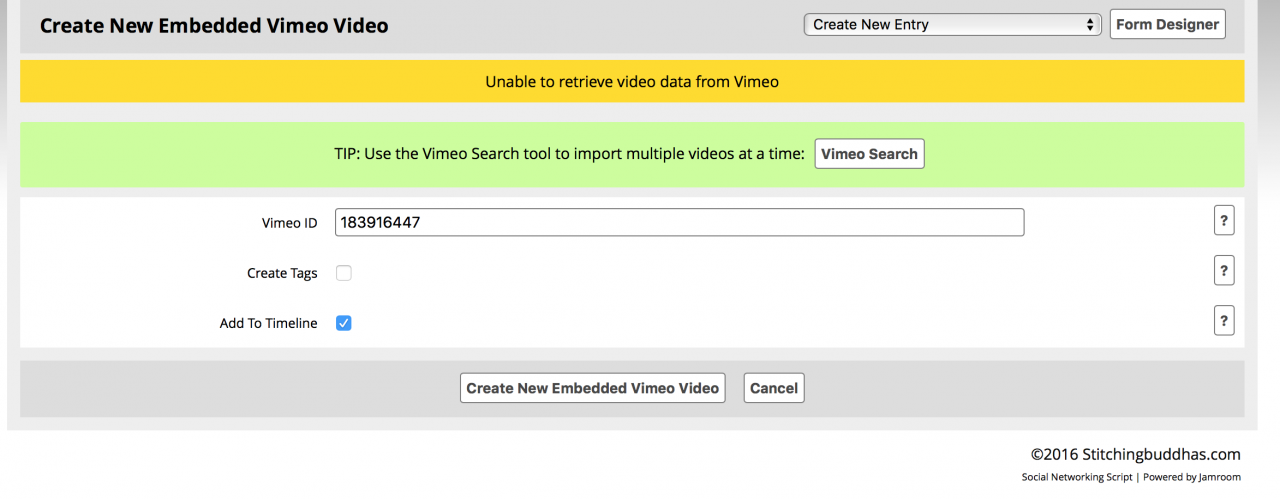Click the Create Tags label text

pos(282,273)
